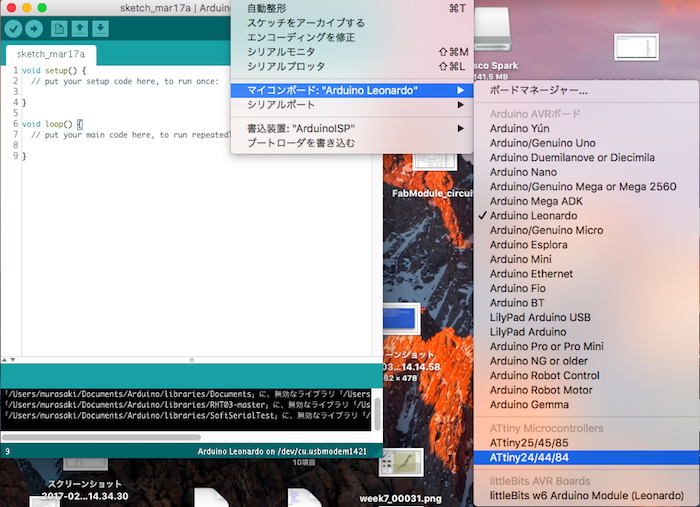Open ボードマネージャー… from board list
700x507 pixels.
point(586,91)
